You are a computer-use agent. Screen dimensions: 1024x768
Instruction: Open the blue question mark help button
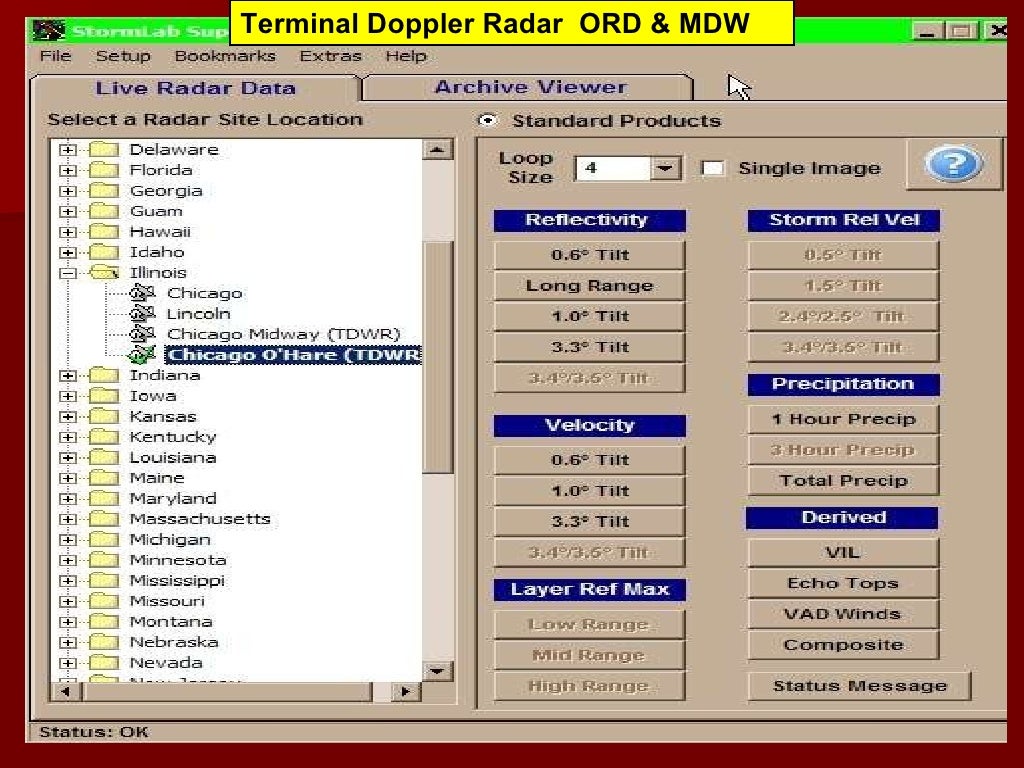pyautogui.click(x=954, y=165)
